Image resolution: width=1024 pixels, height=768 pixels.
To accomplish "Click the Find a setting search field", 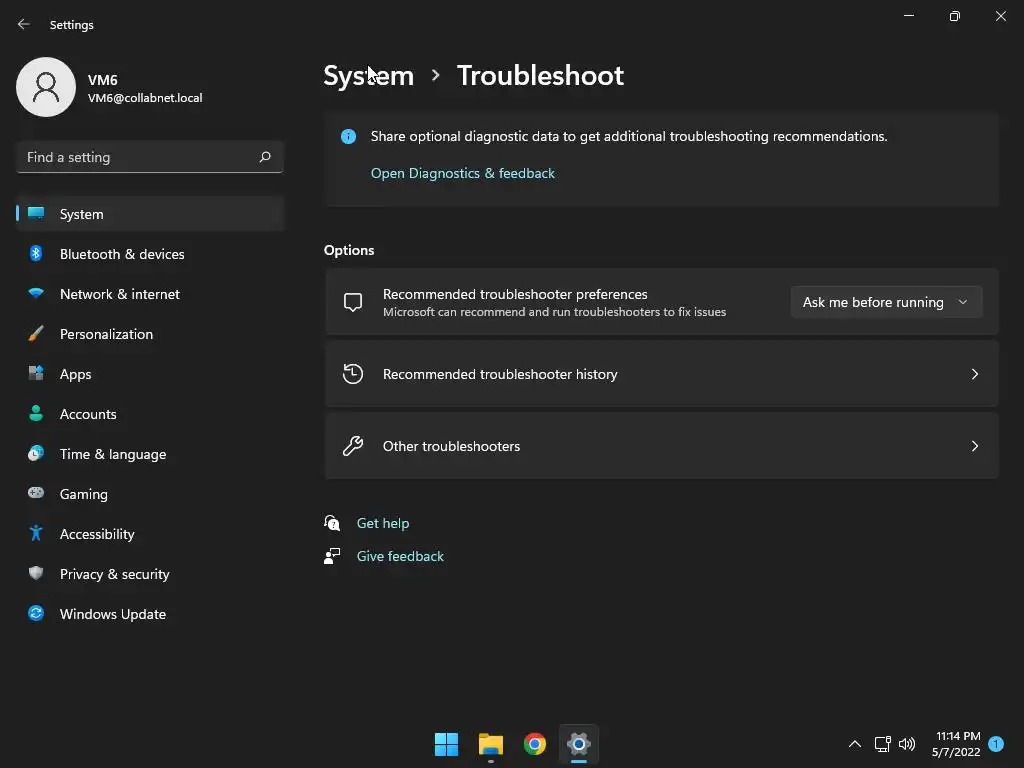I will 150,157.
